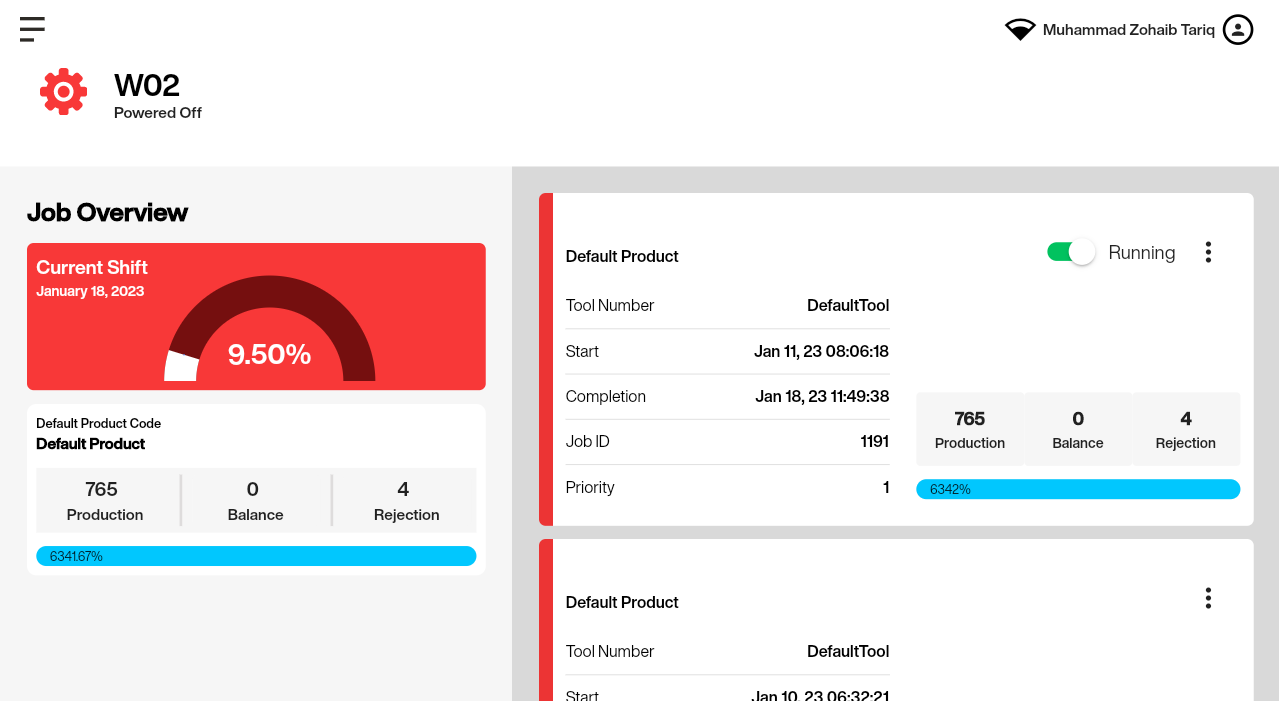The image size is (1279, 701).
Task: Click the 0 Balance tile on the job card
Action: [1078, 429]
